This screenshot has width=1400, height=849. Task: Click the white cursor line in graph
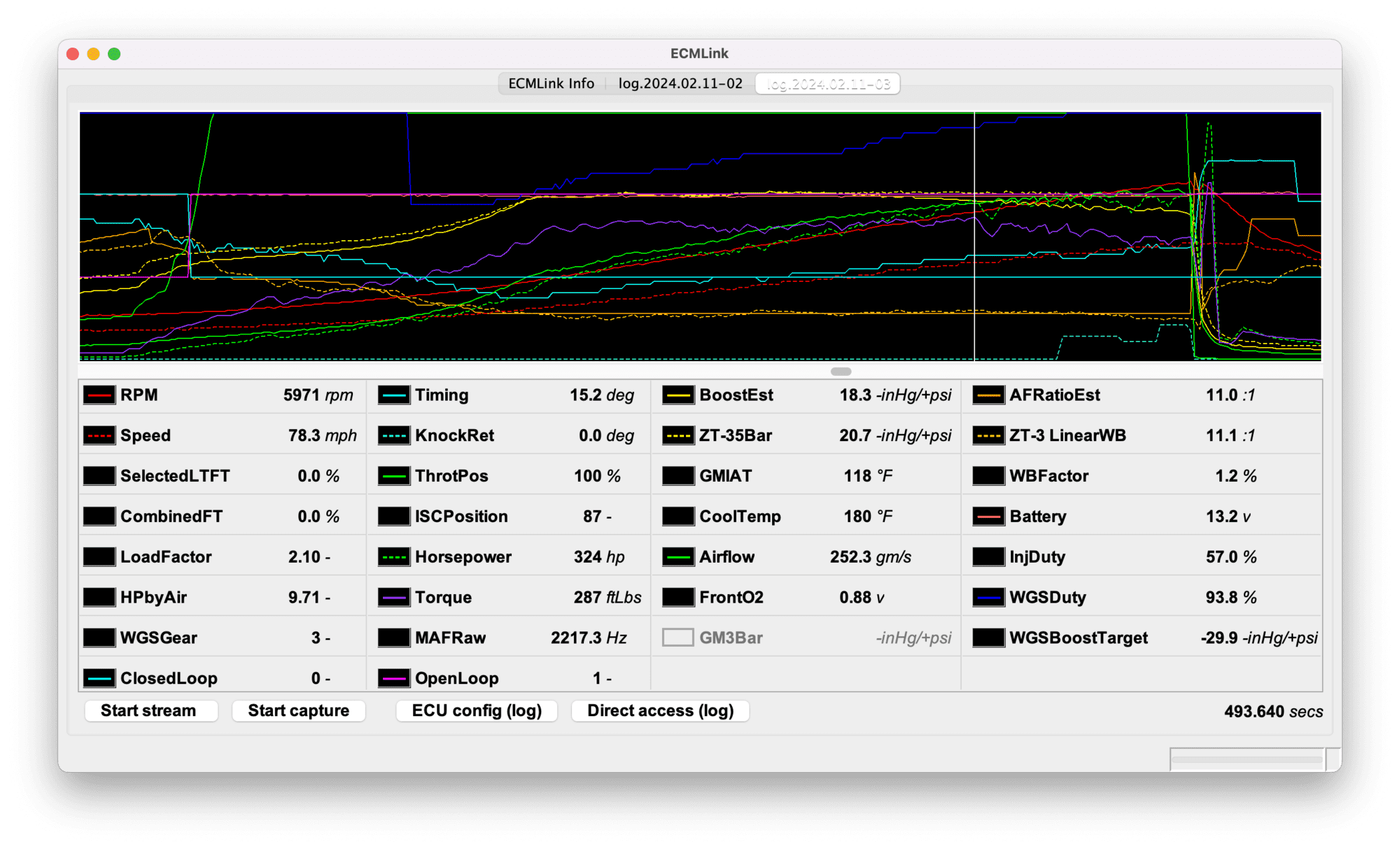(974, 237)
